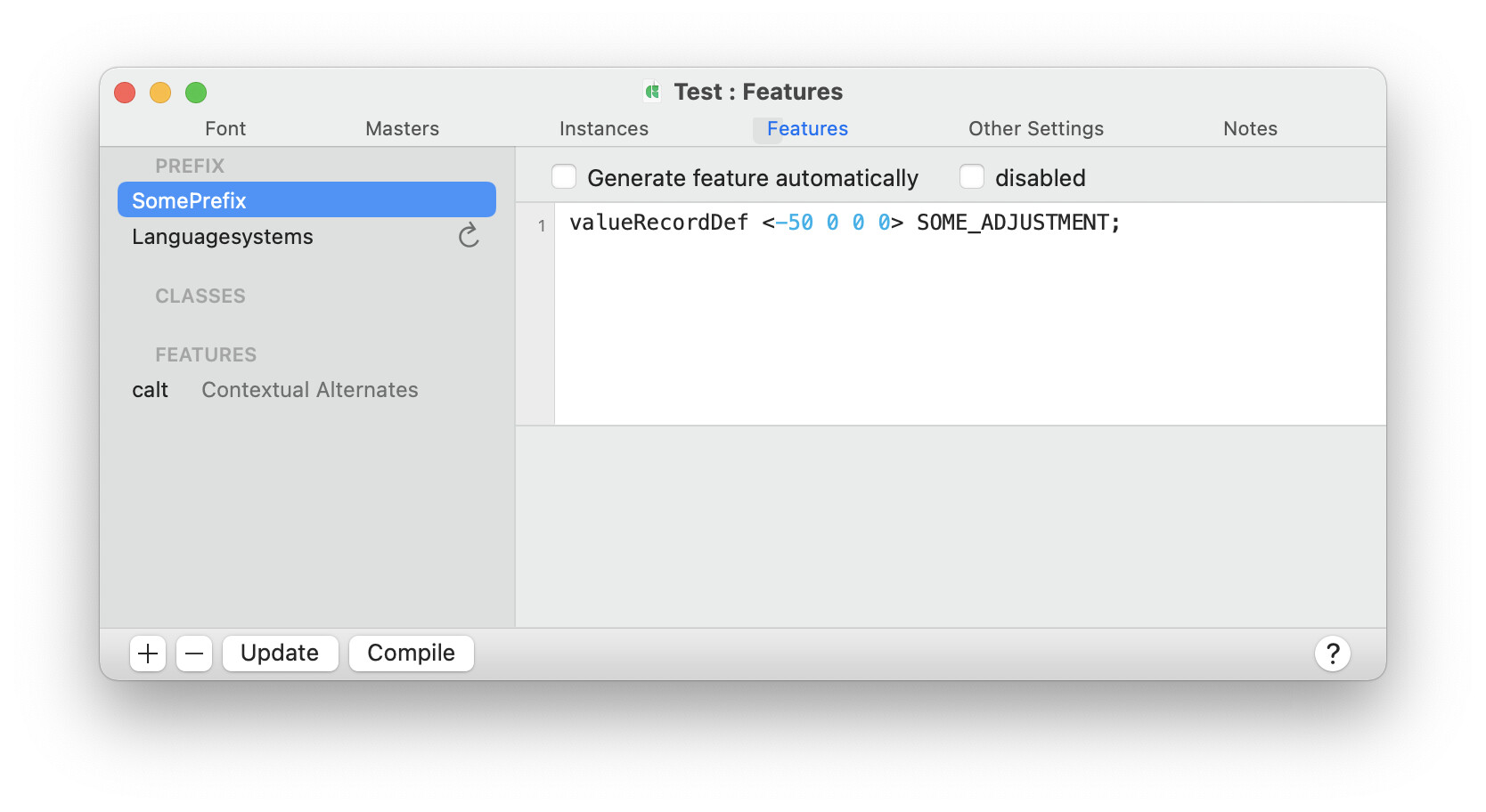
Task: Refresh Languagesystems with circular arrow icon
Action: click(x=469, y=236)
